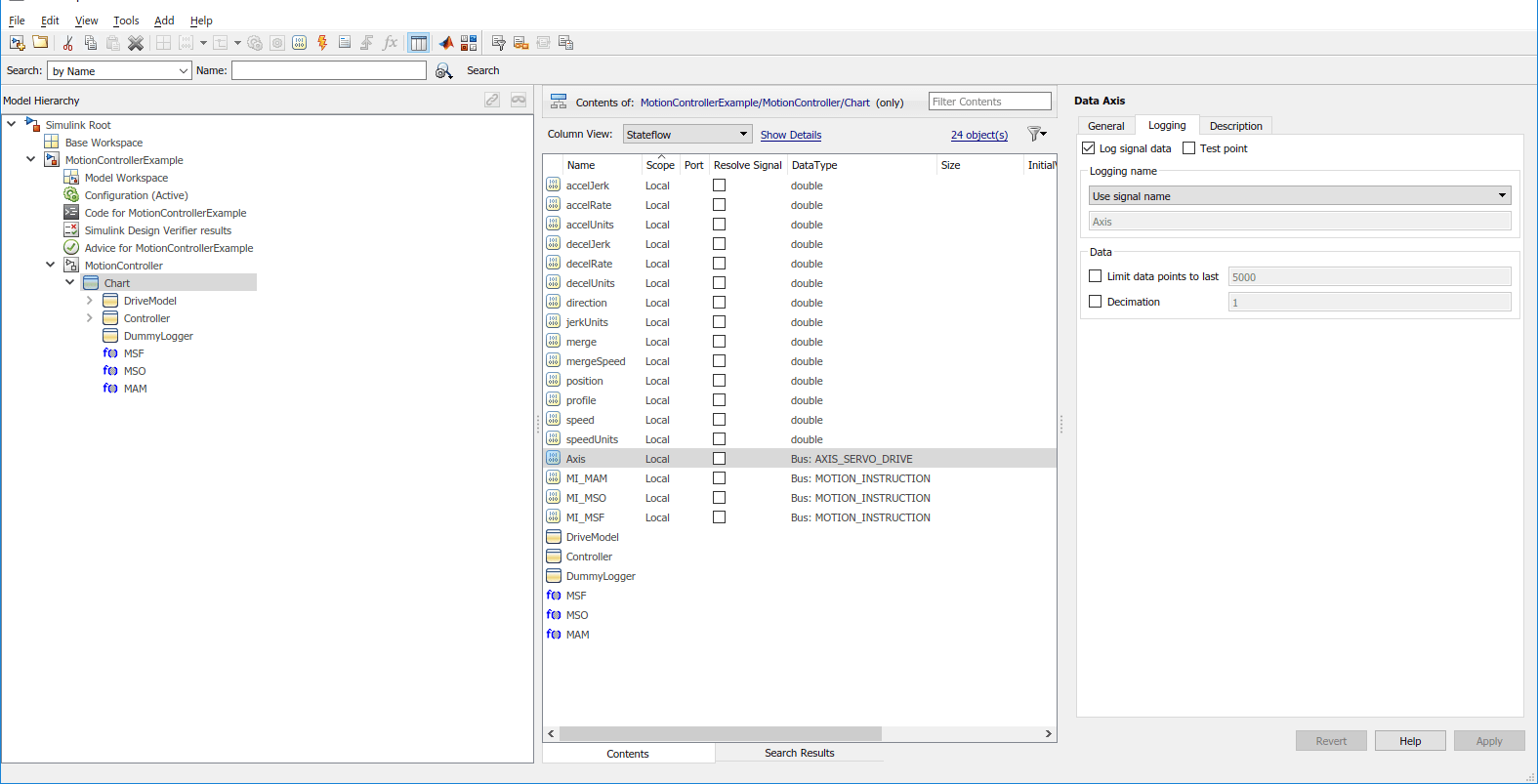
Task: Enable the Decimation checkbox
Action: (x=1095, y=302)
